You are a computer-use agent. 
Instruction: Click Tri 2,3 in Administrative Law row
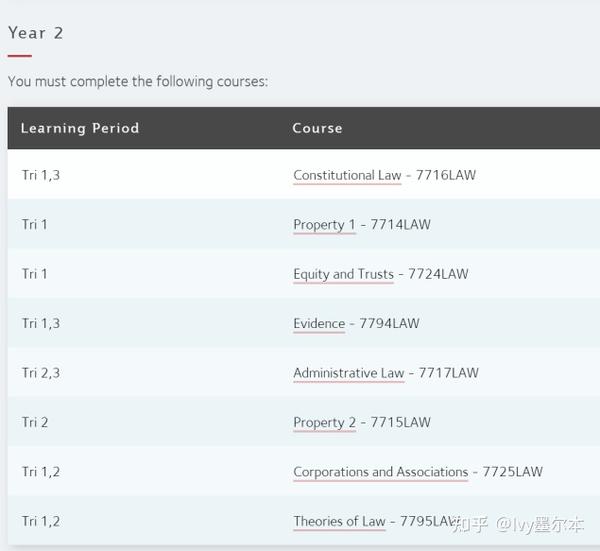[41, 373]
